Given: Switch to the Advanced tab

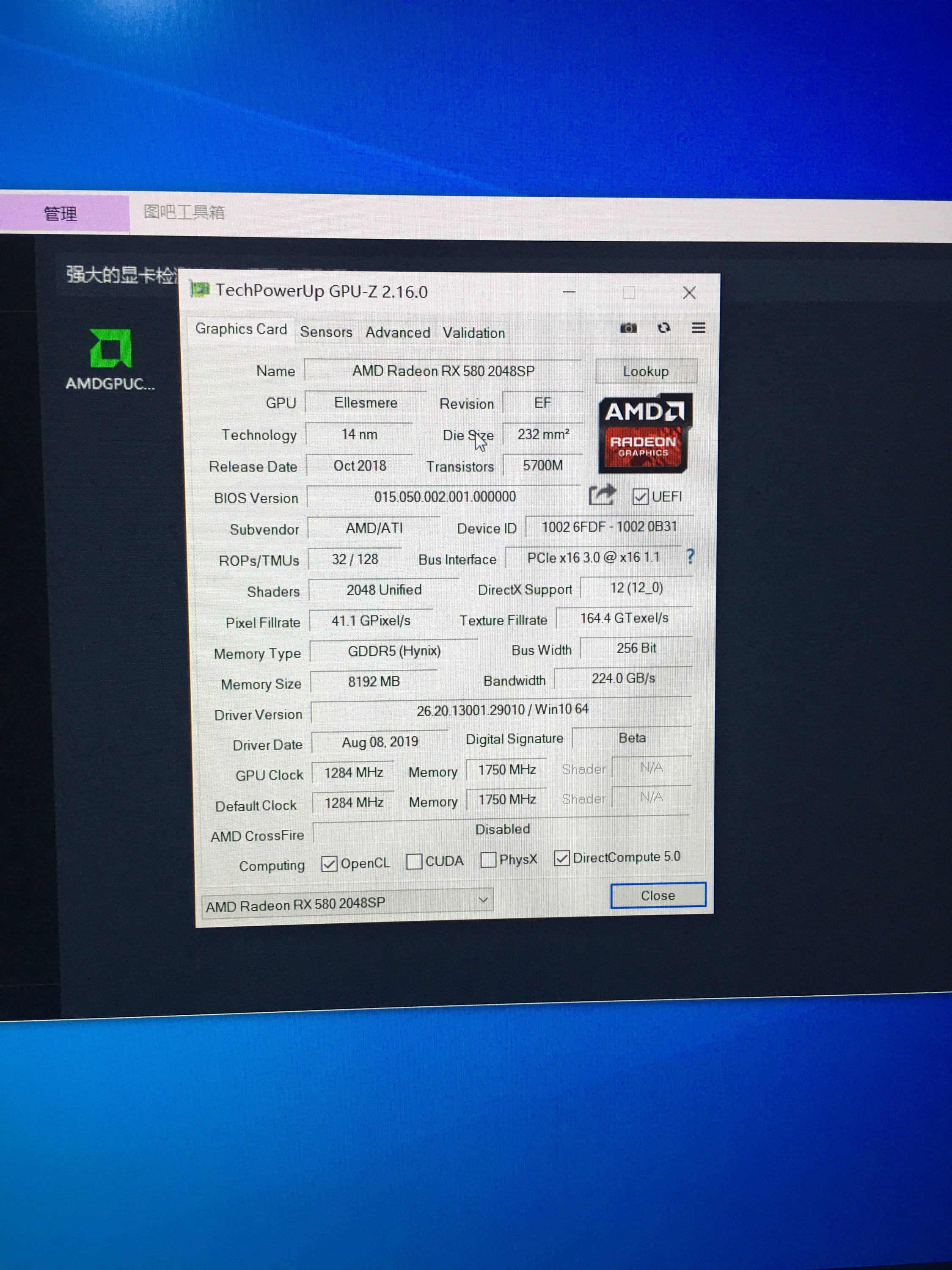Looking at the screenshot, I should [x=398, y=332].
